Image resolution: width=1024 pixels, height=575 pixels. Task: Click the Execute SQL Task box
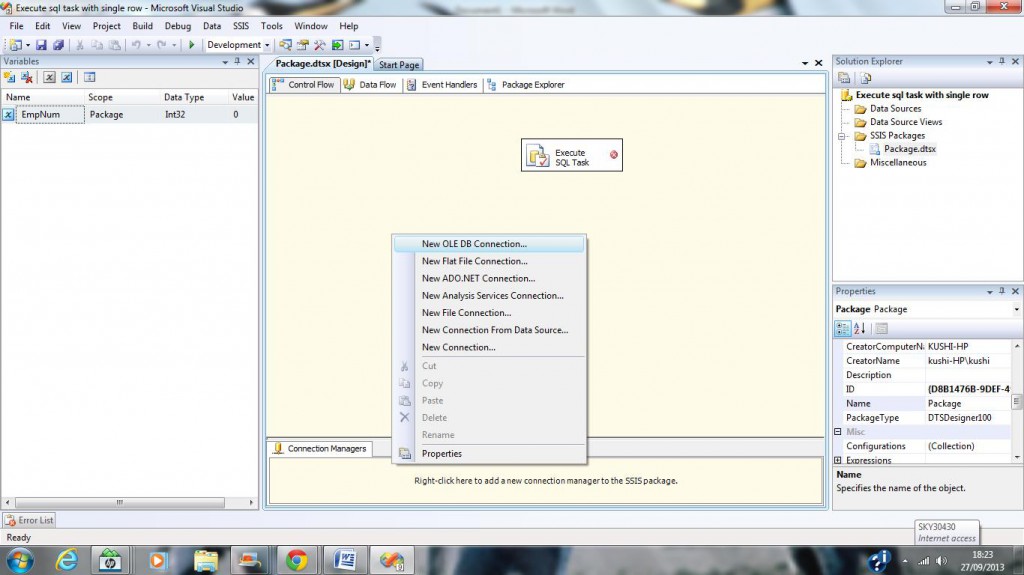pyautogui.click(x=571, y=156)
